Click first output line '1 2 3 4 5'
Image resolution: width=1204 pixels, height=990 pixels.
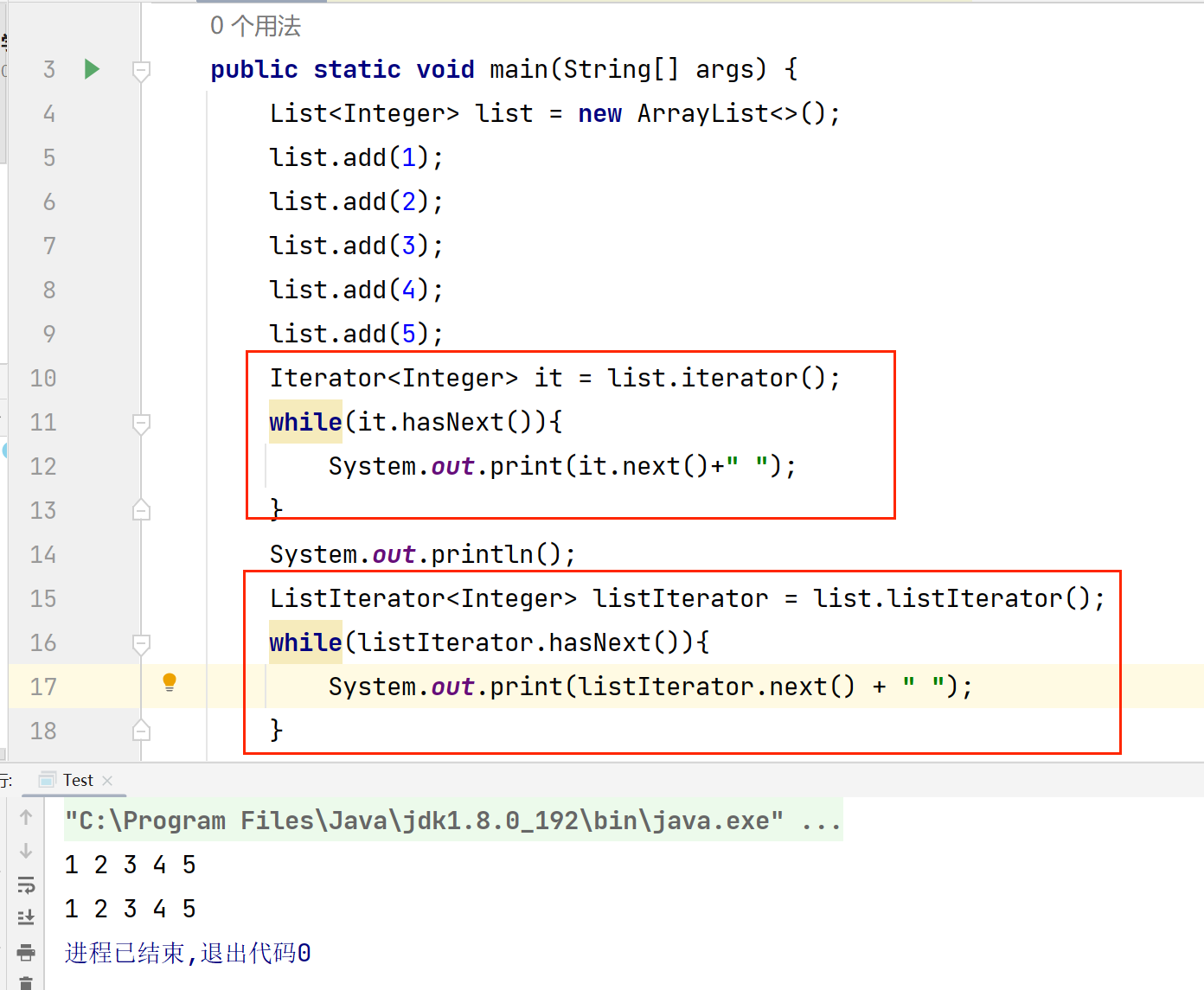(x=131, y=865)
